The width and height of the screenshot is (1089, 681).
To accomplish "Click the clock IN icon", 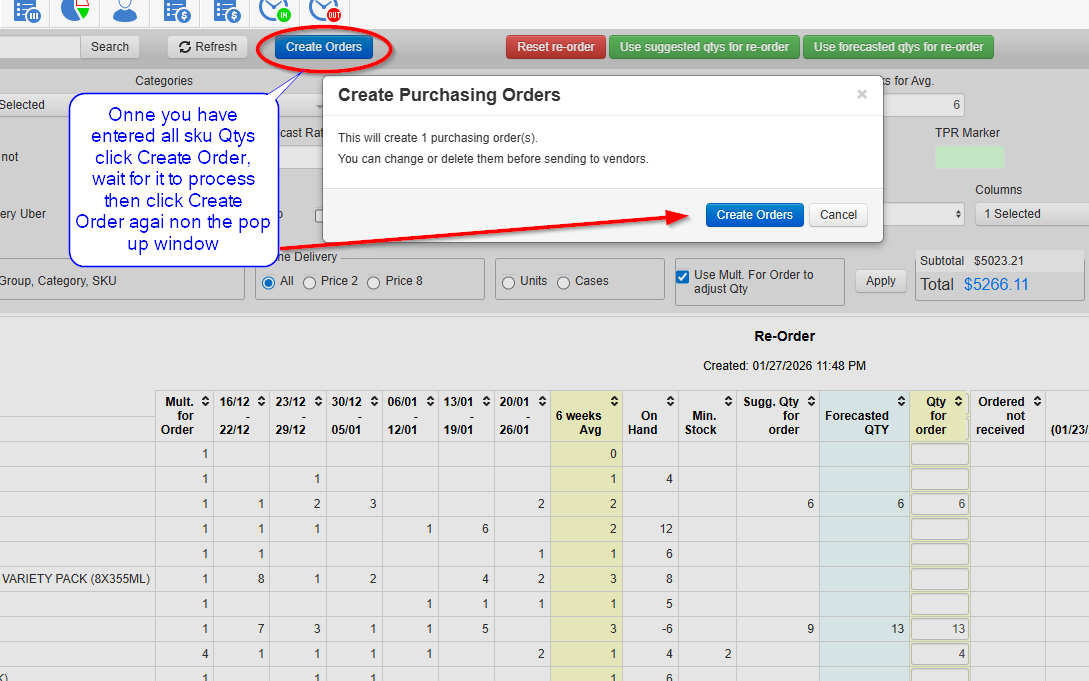I will (x=274, y=10).
